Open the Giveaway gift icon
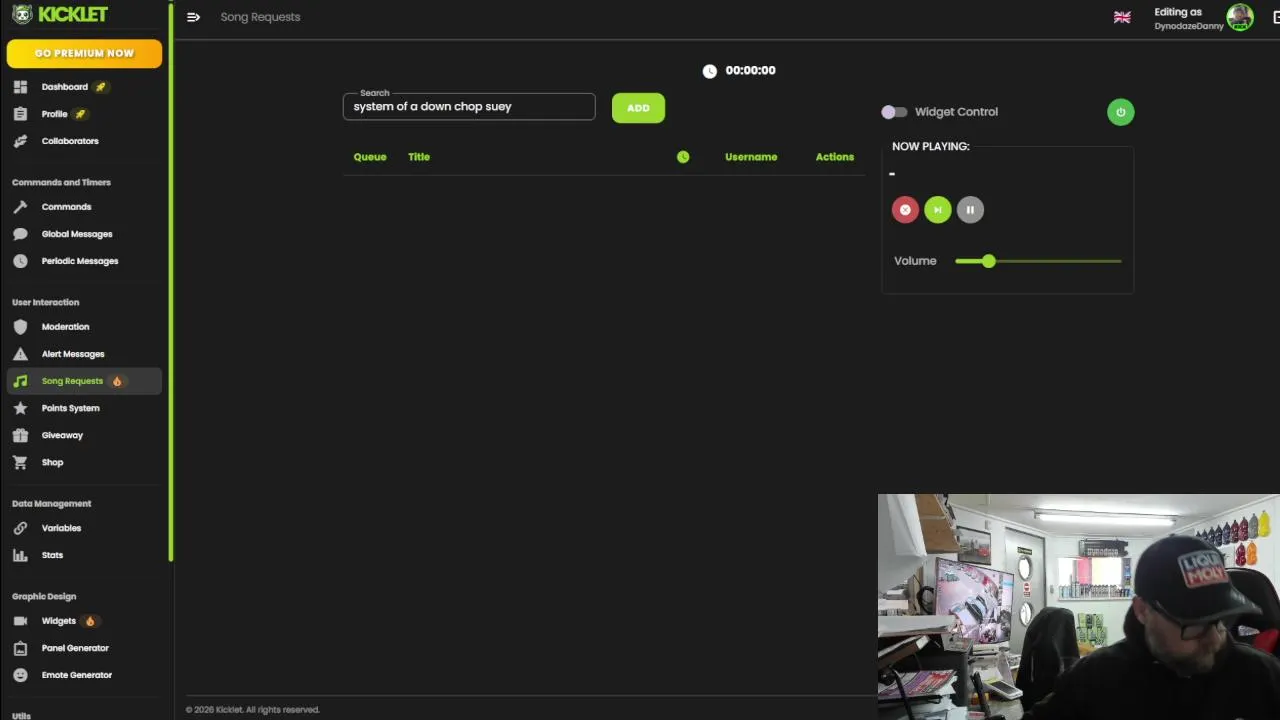Screen dimensions: 1280x720 click(20, 435)
